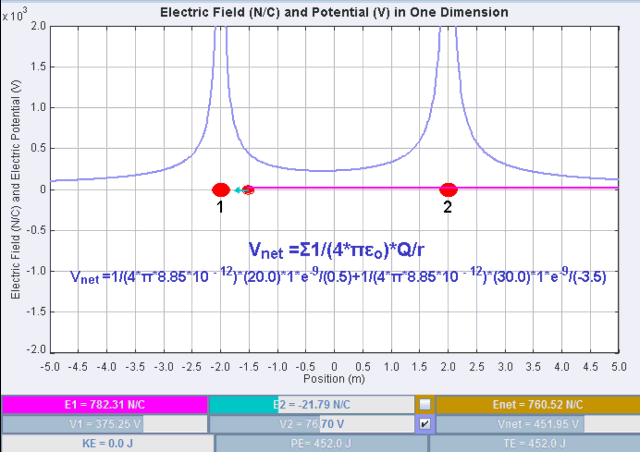Click red charge 1 on the axis

[x=221, y=189]
